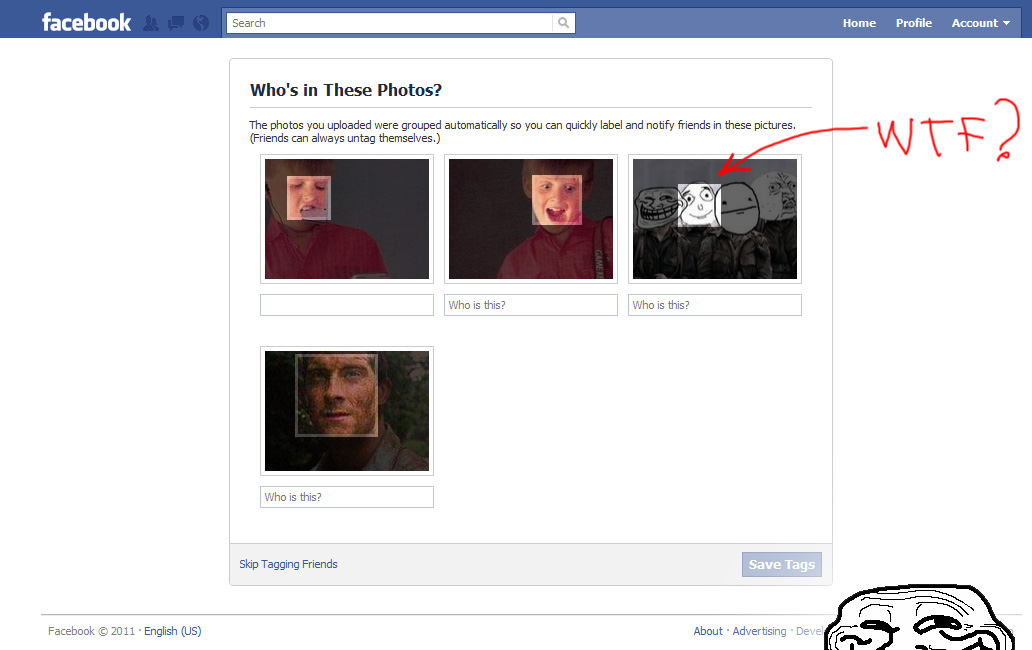Select the first photo of boy looking down
The image size is (1032, 650).
click(x=347, y=219)
